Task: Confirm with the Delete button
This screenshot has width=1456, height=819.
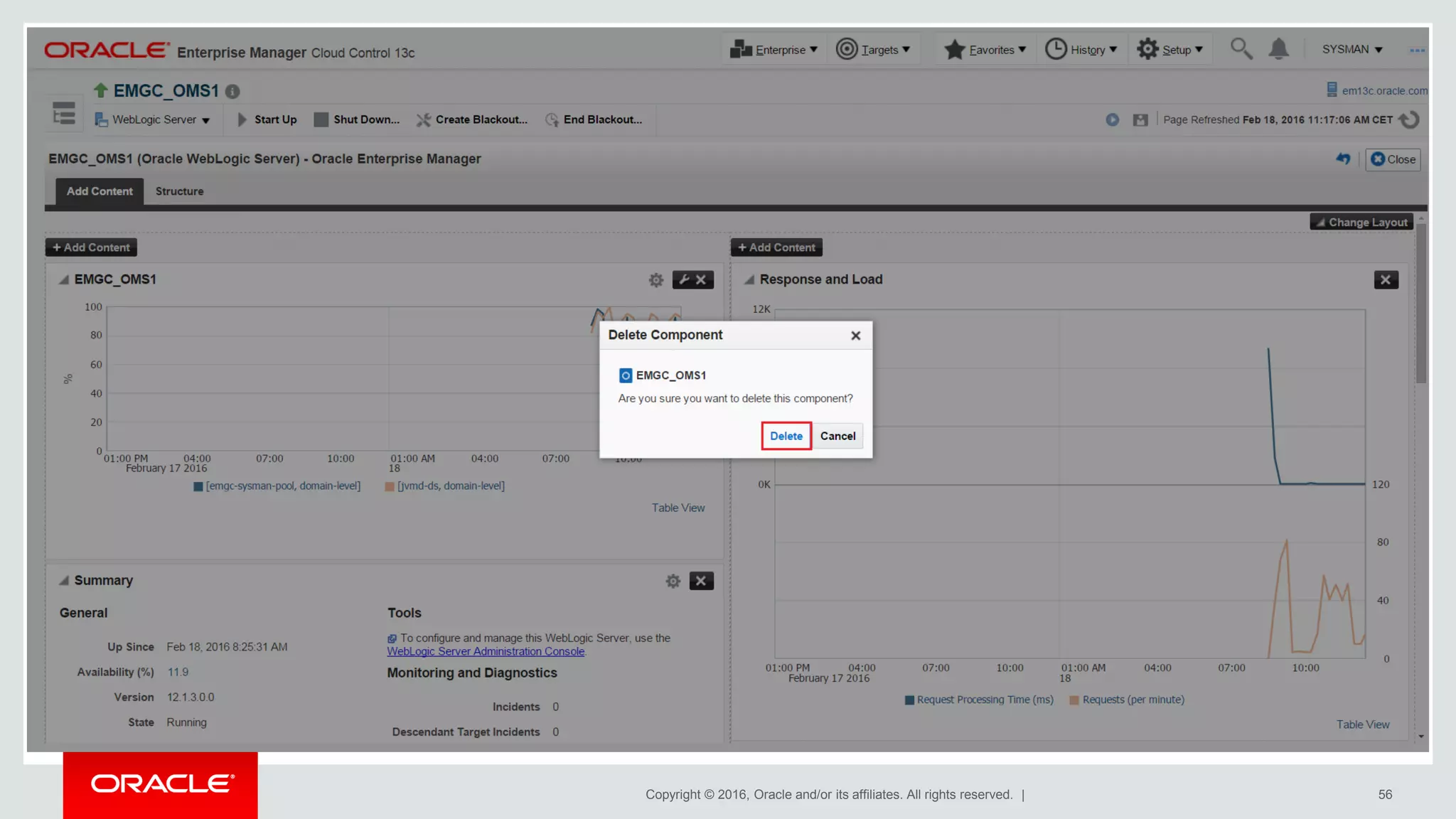Action: pos(786,436)
